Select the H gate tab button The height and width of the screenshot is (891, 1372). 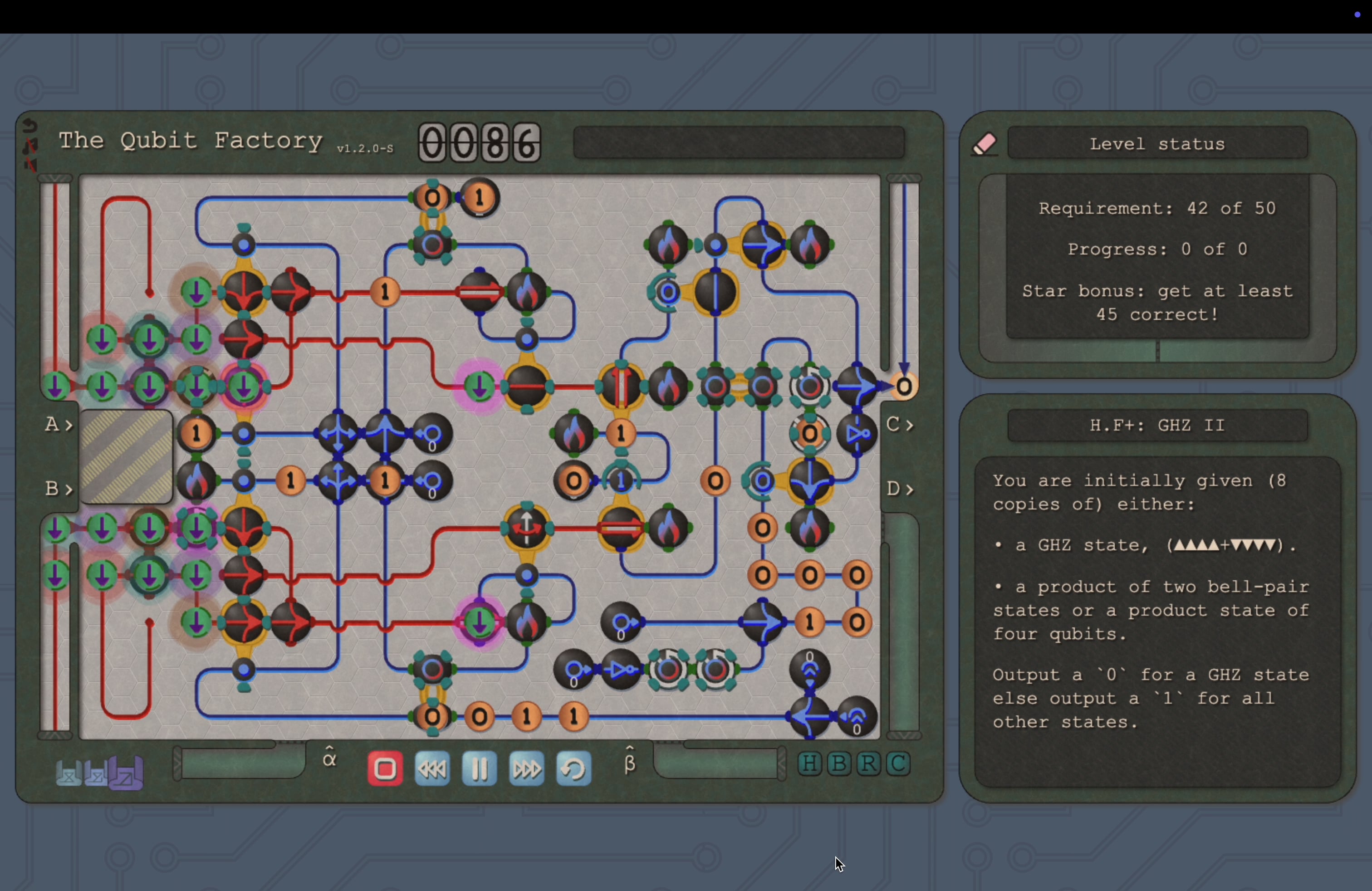click(809, 764)
